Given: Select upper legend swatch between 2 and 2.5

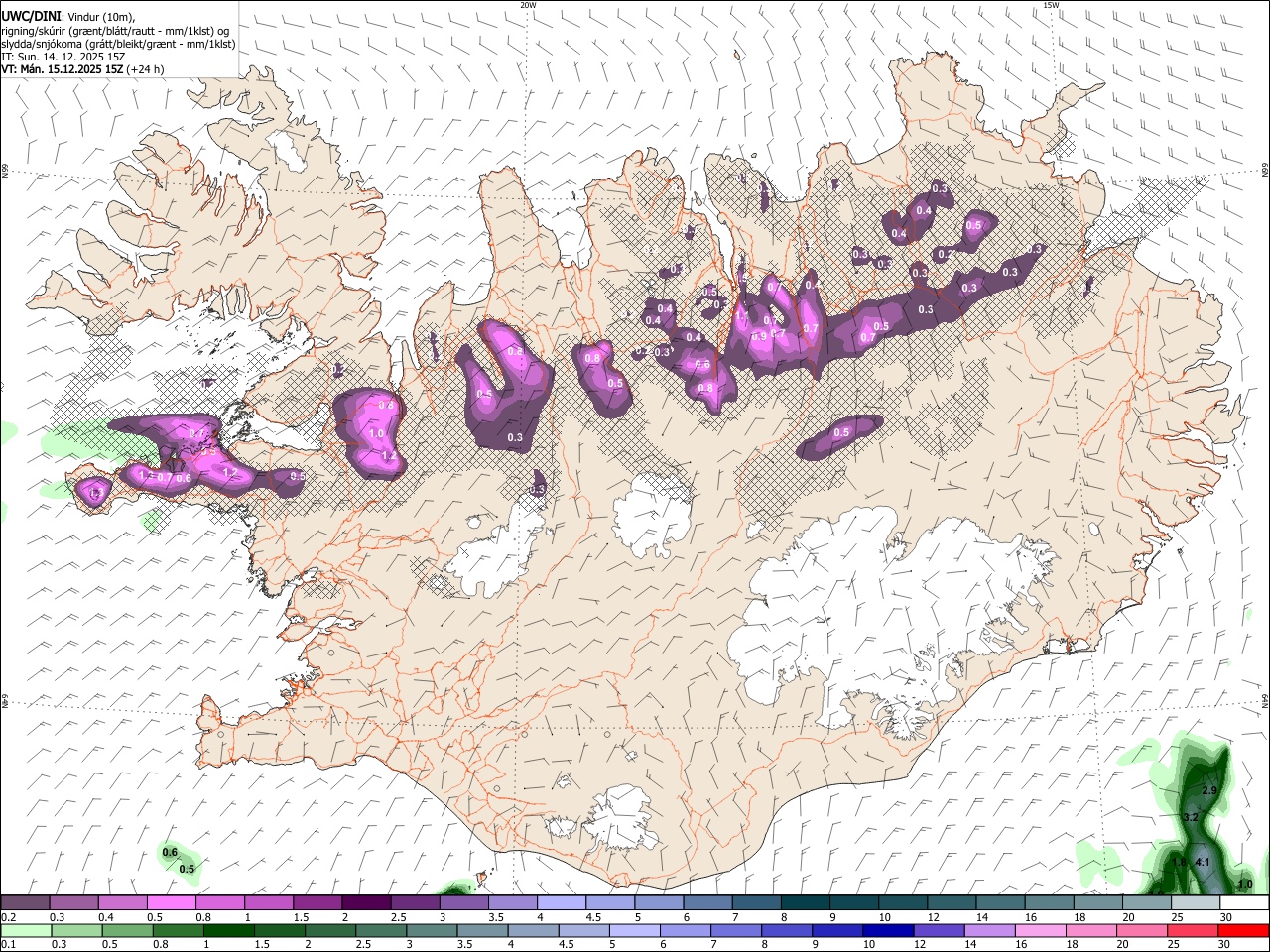Looking at the screenshot, I should click(x=365, y=903).
